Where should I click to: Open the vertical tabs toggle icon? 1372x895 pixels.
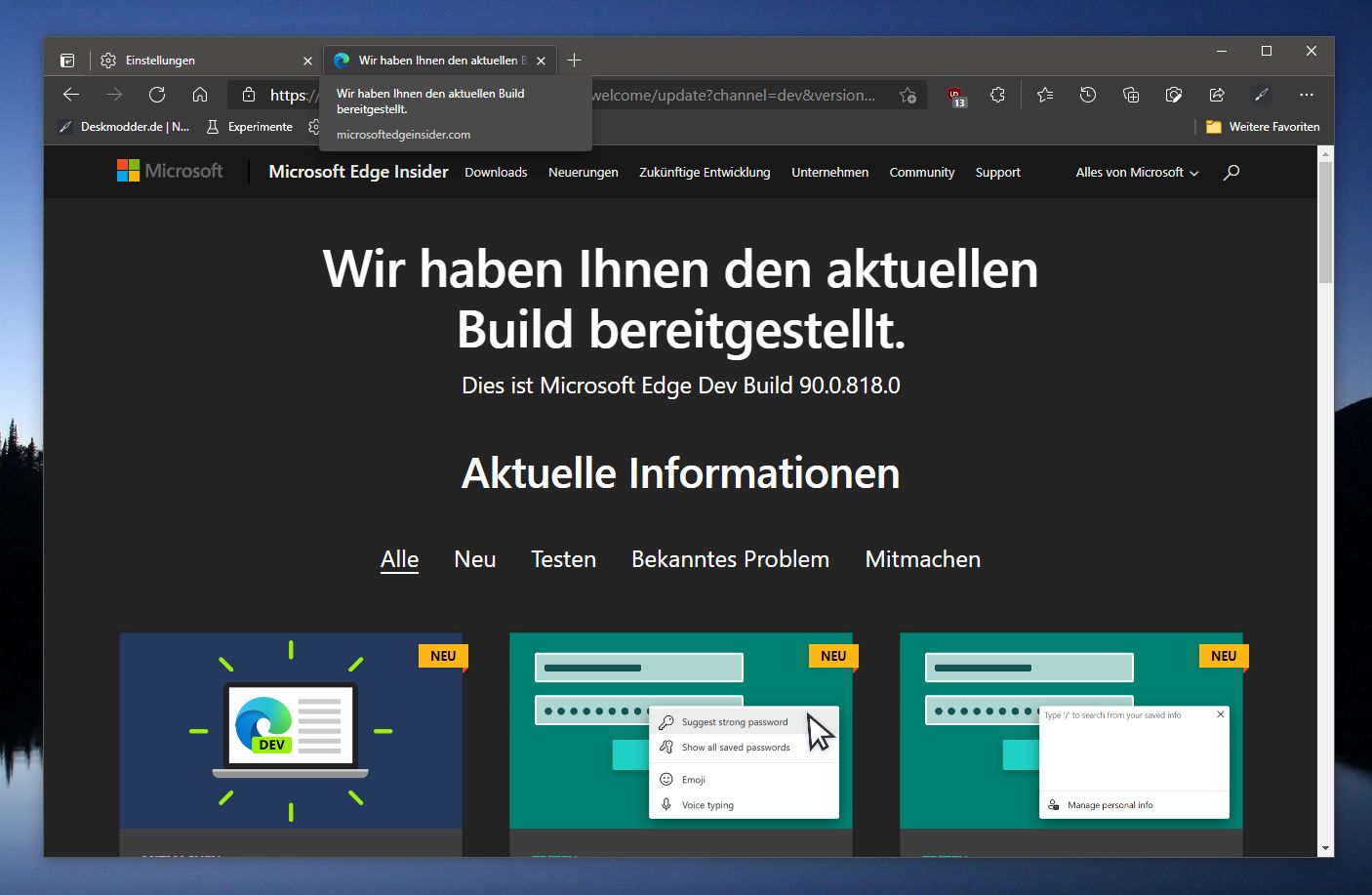click(67, 61)
